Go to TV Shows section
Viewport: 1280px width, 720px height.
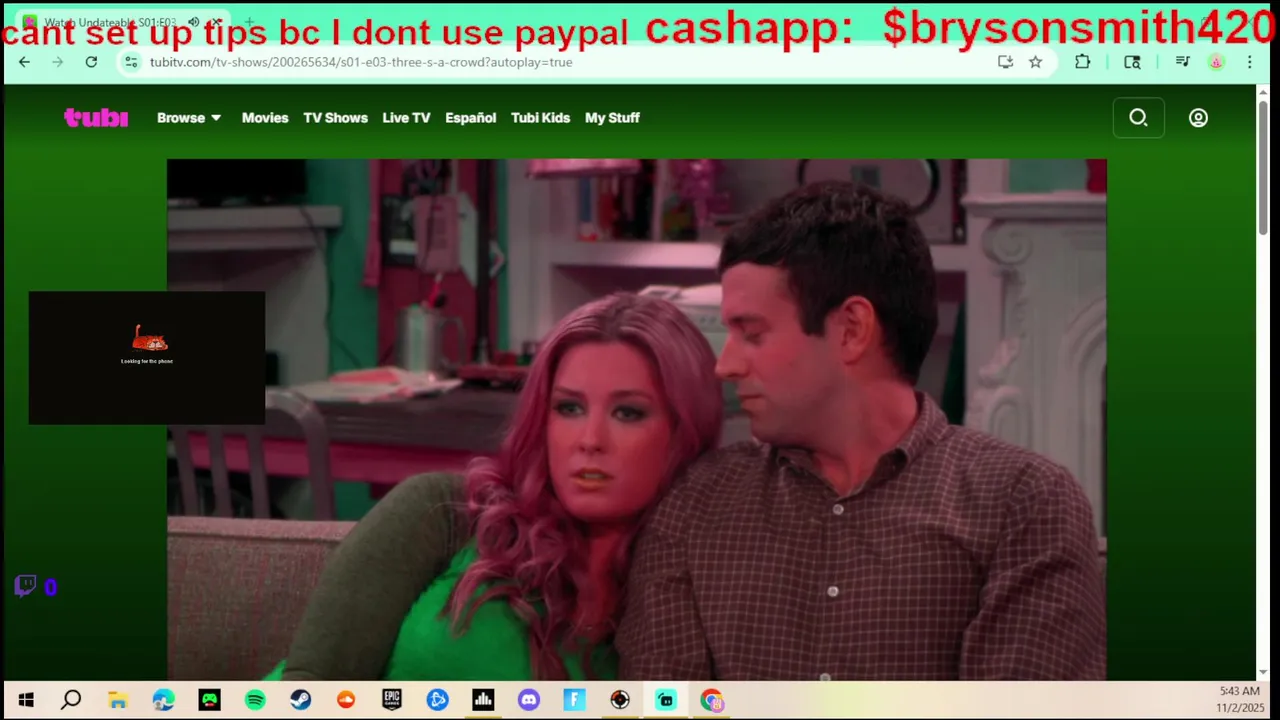coord(335,118)
